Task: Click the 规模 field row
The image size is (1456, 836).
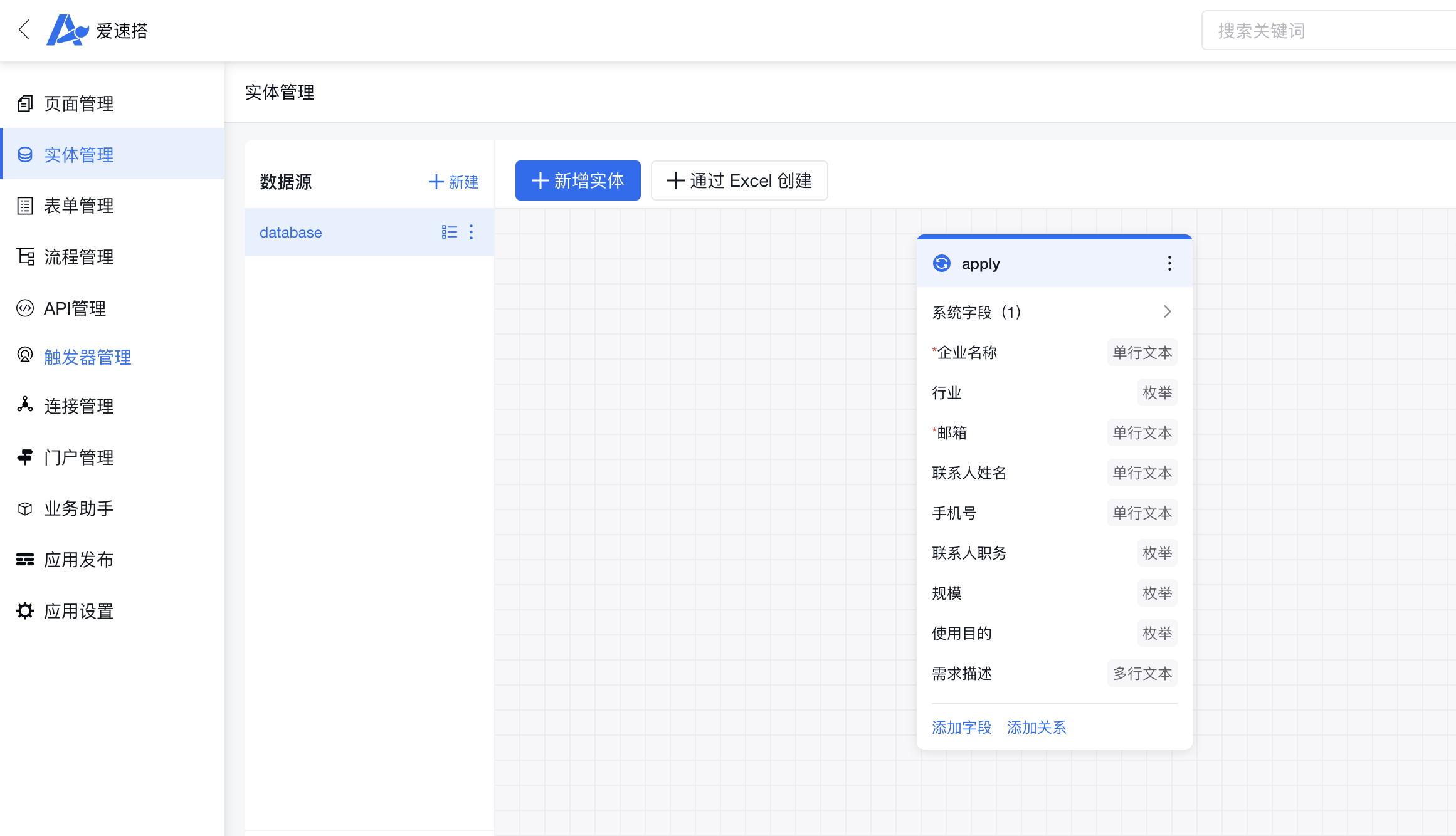Action: point(1055,593)
